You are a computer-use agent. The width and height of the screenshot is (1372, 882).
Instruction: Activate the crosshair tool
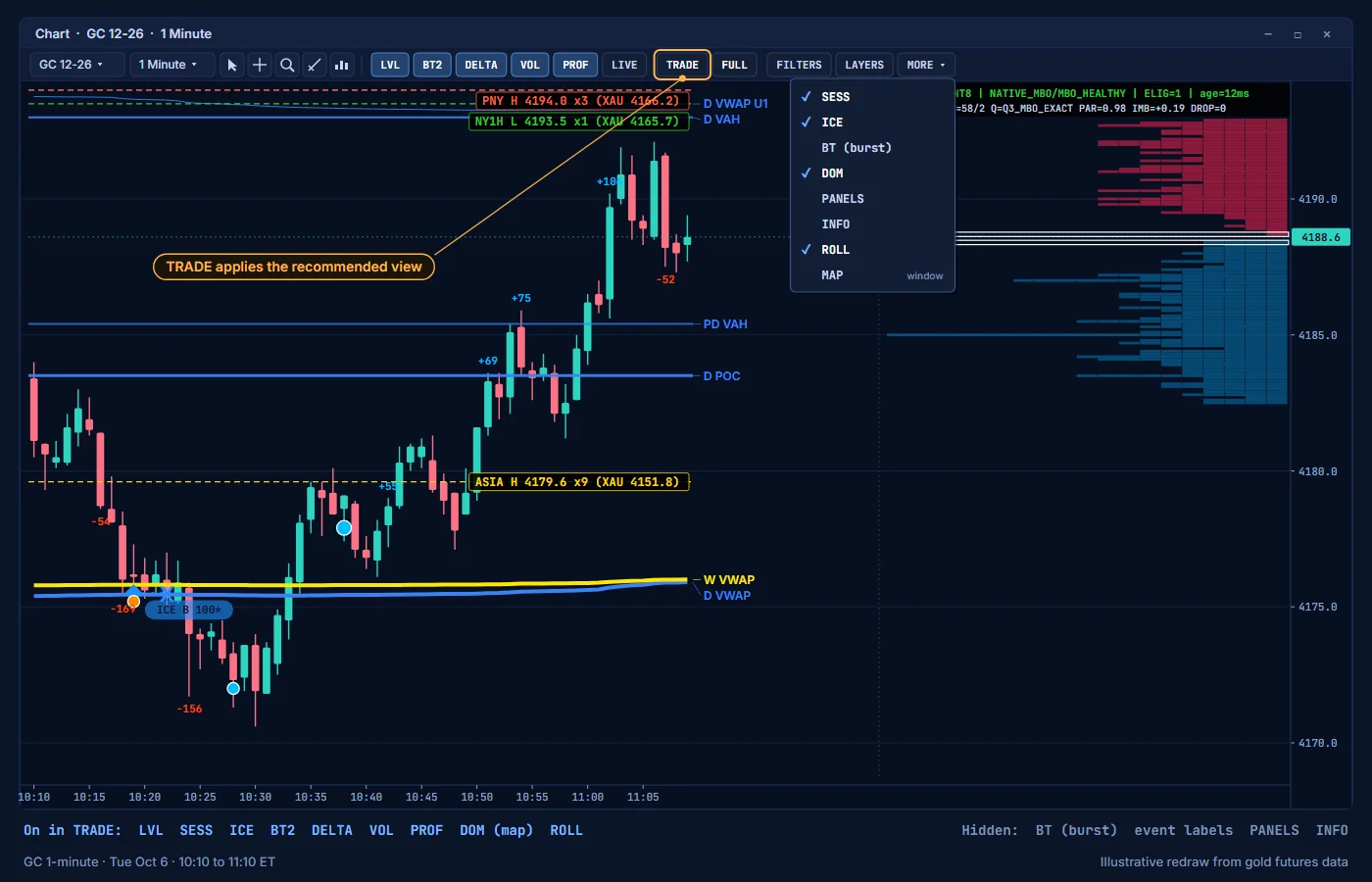260,65
